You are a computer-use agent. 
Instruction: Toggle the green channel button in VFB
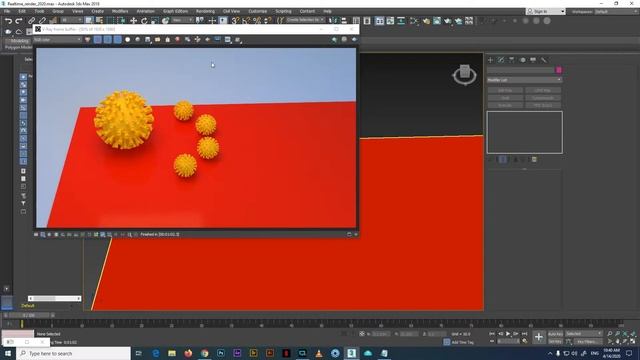coord(107,40)
